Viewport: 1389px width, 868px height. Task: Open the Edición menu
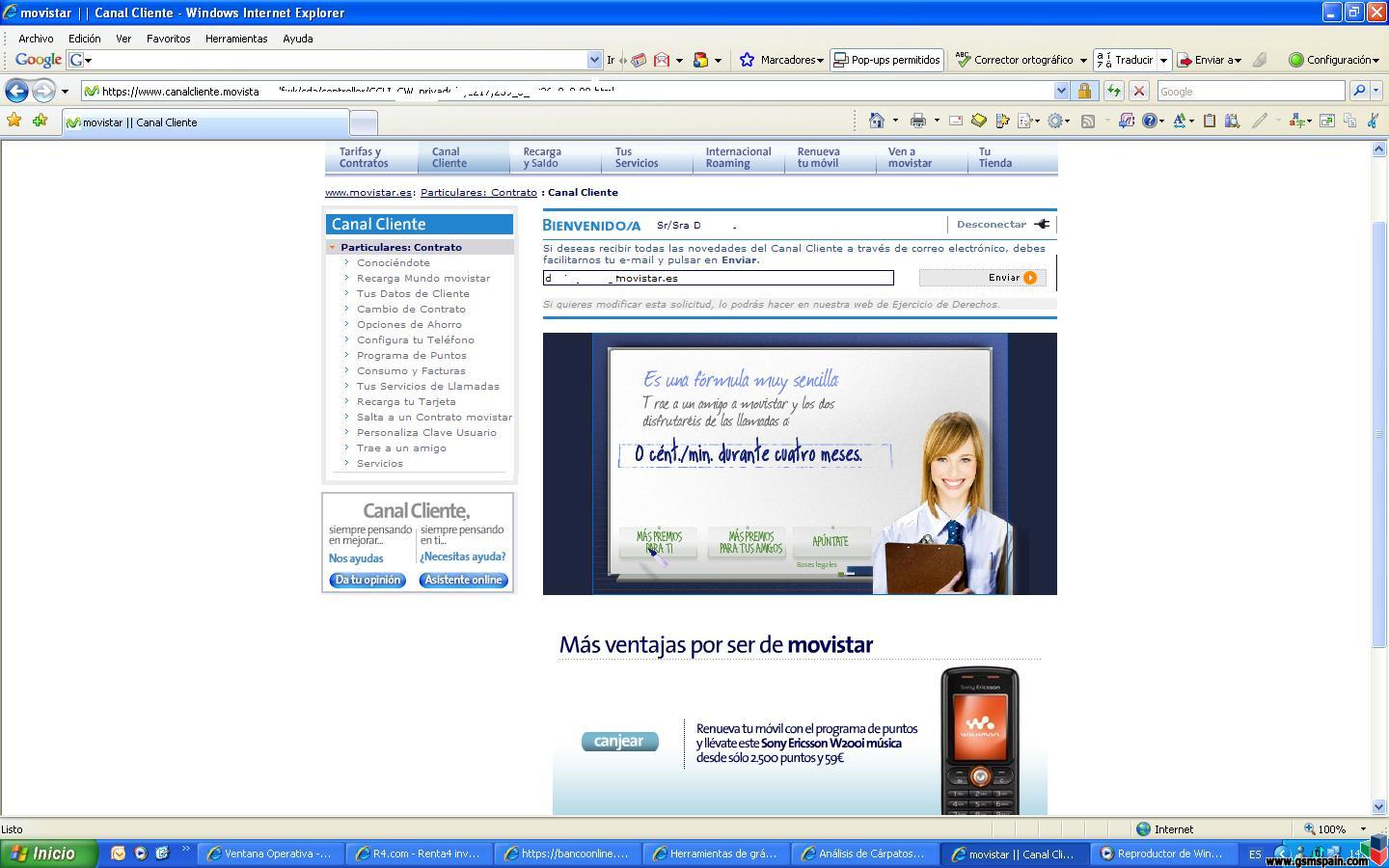[85, 39]
